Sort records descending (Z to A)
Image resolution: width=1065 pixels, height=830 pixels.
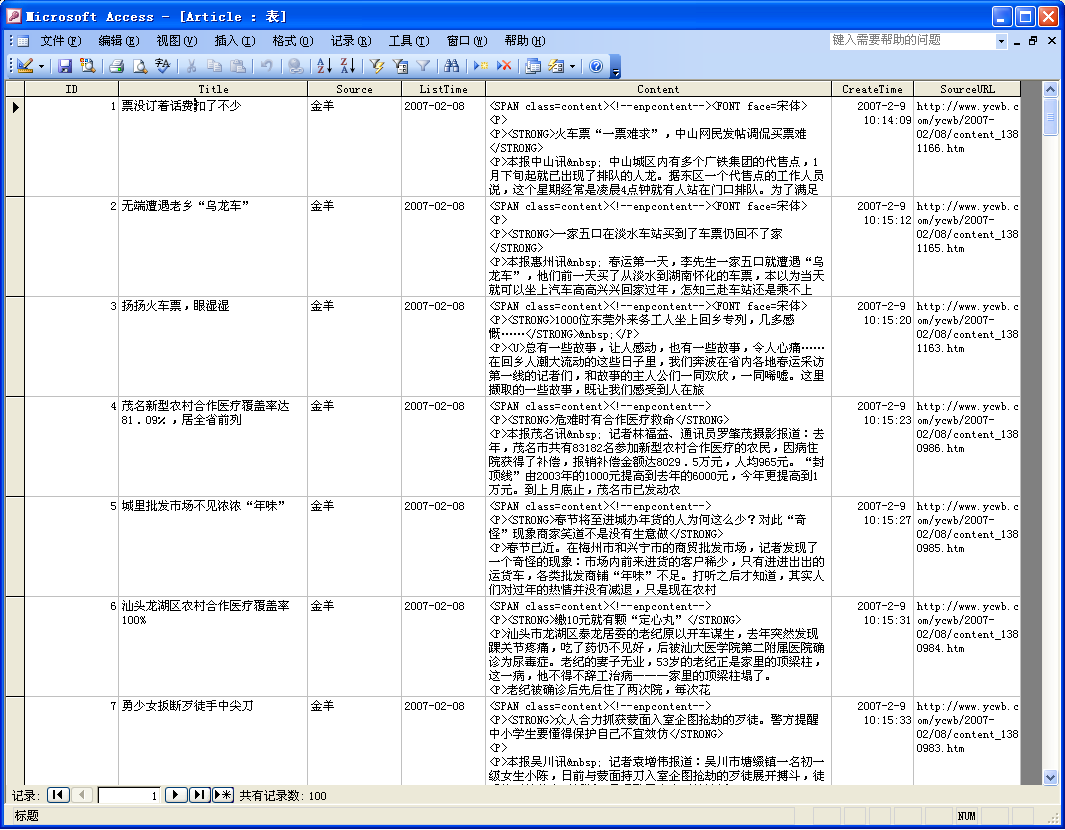click(x=347, y=66)
